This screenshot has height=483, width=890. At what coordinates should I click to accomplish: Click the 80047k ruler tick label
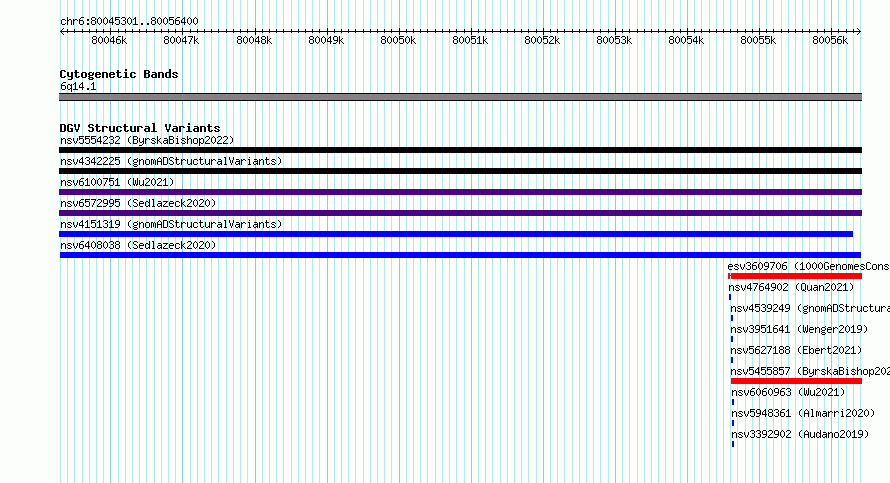[x=181, y=40]
